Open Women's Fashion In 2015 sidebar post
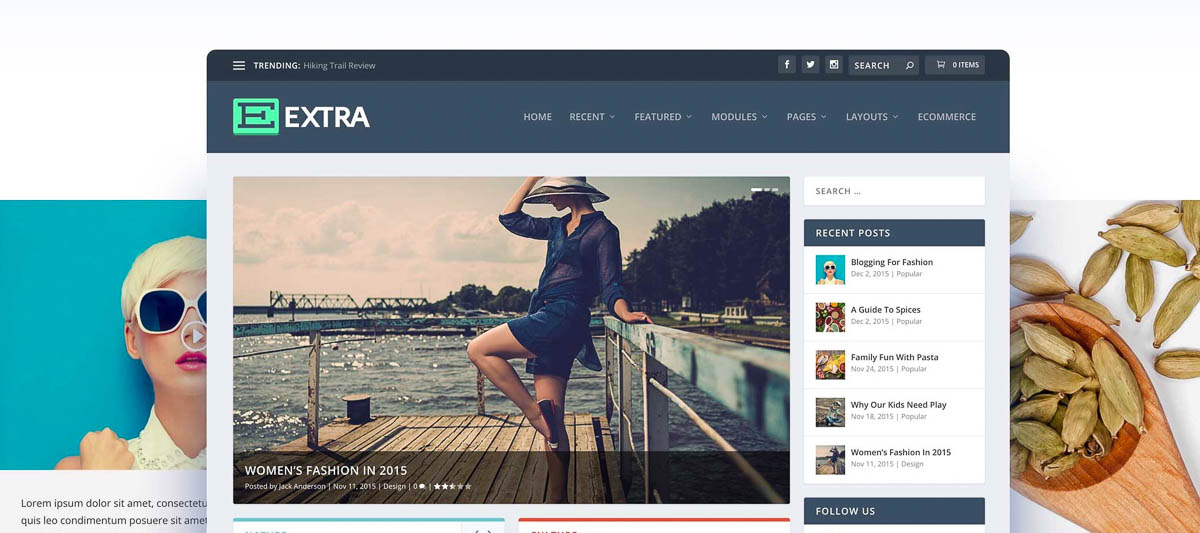 coord(901,452)
